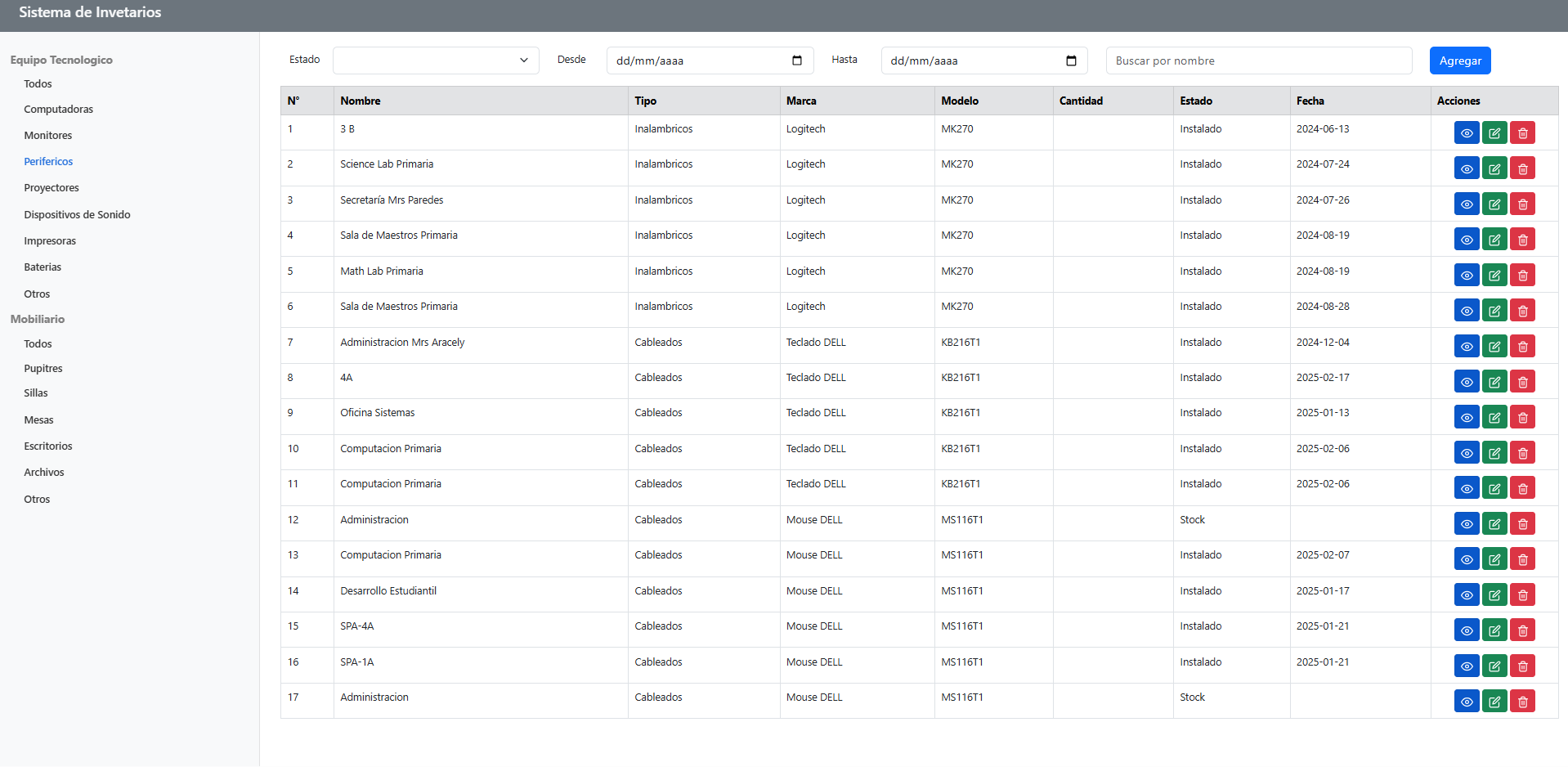Viewport: 1568px width, 767px height.
Task: Click the Buscar por nombre search field
Action: coord(1257,61)
